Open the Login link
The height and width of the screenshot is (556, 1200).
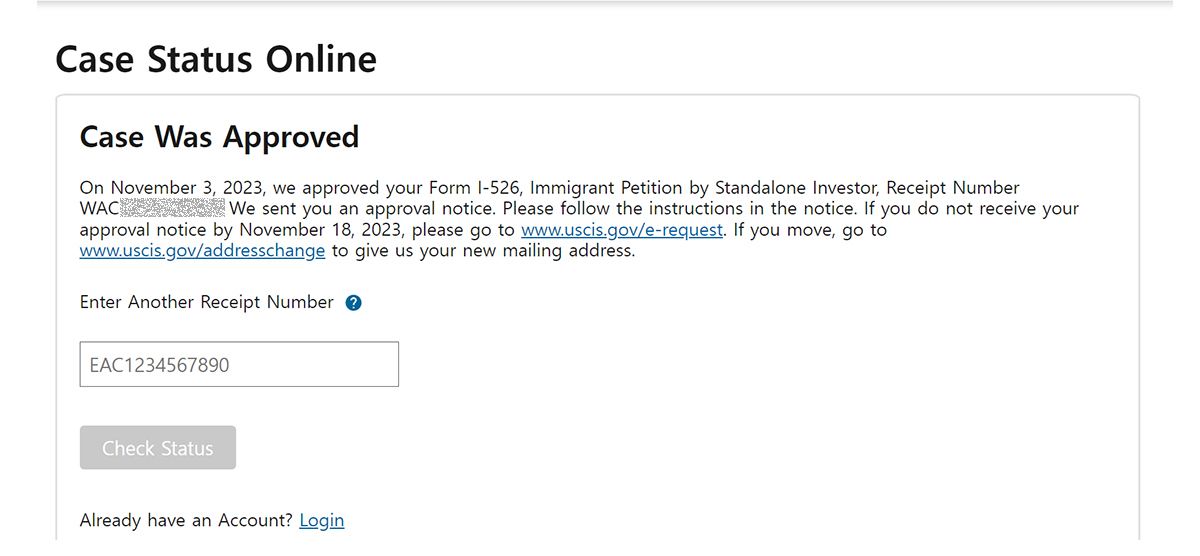click(x=322, y=520)
